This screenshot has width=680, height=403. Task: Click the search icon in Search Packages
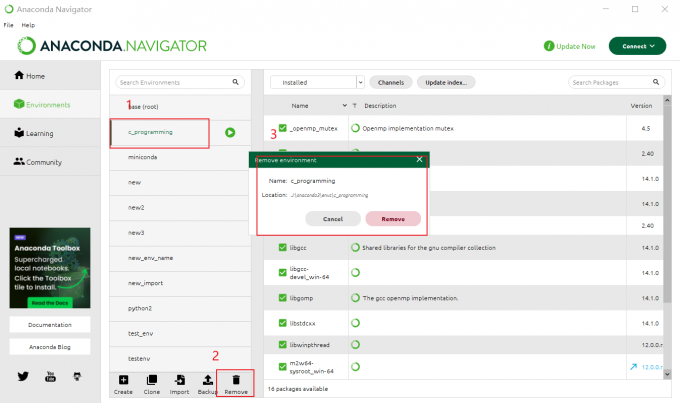point(656,82)
